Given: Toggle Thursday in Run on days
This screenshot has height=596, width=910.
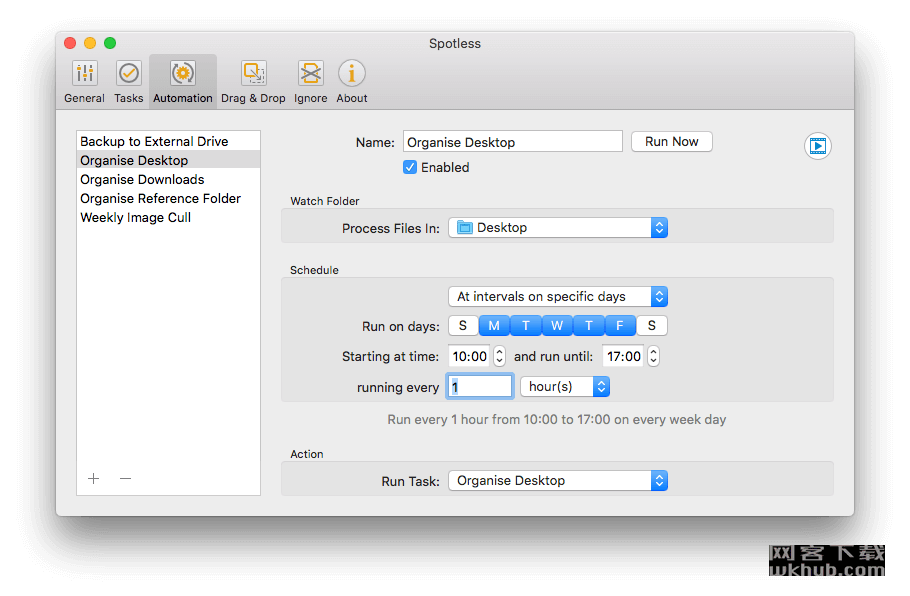Looking at the screenshot, I should tap(588, 326).
